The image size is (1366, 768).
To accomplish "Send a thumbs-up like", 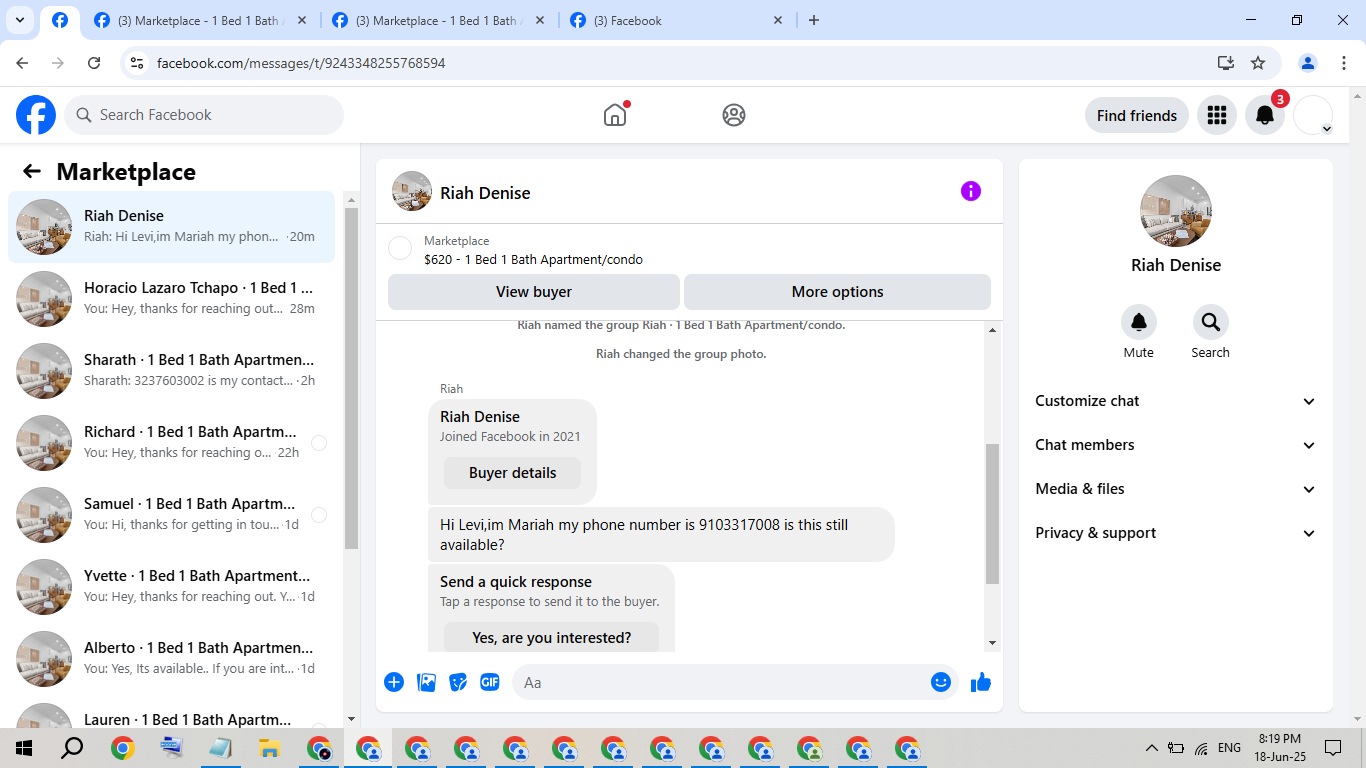I will click(980, 682).
